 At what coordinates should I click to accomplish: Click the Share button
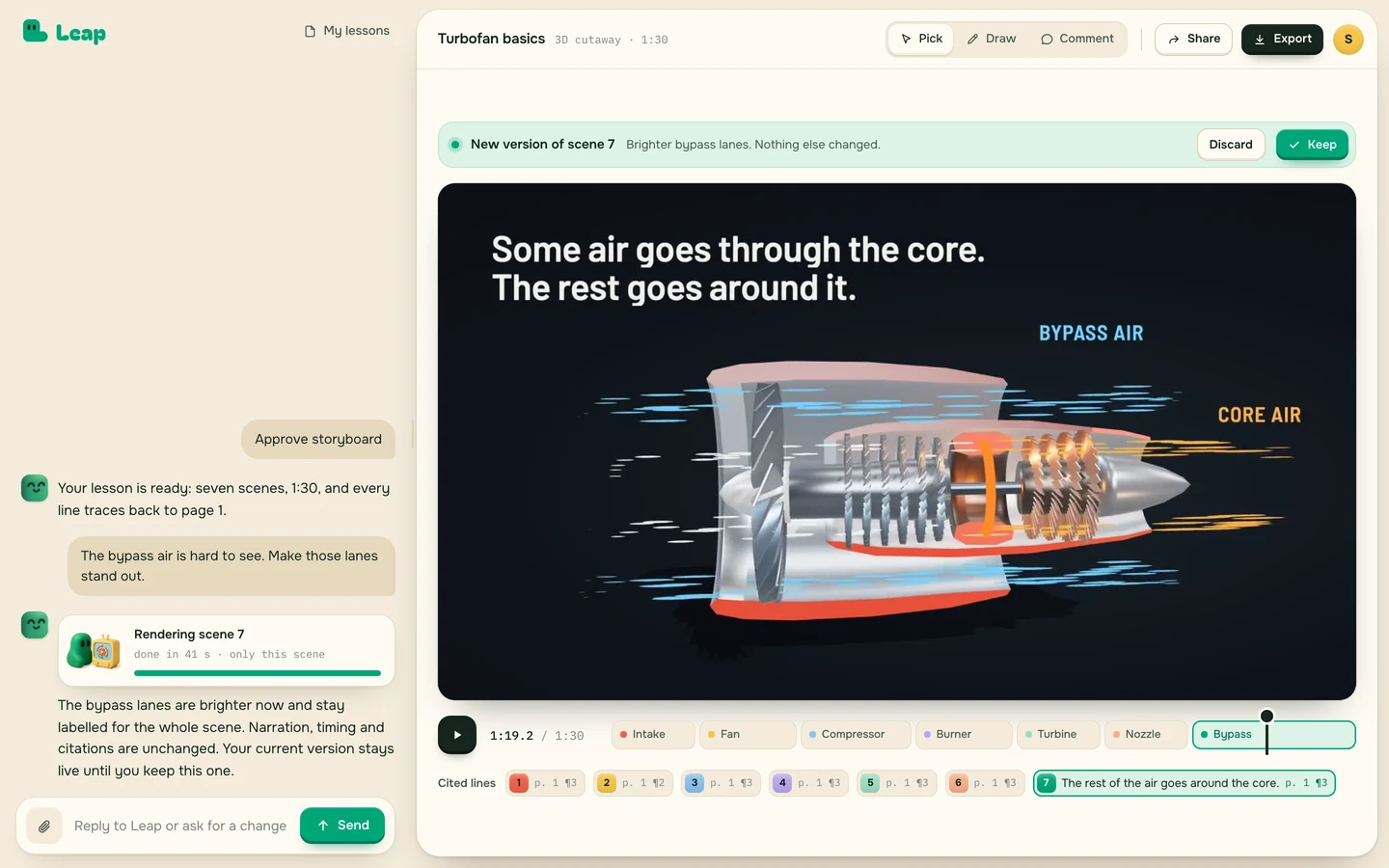1193,40
